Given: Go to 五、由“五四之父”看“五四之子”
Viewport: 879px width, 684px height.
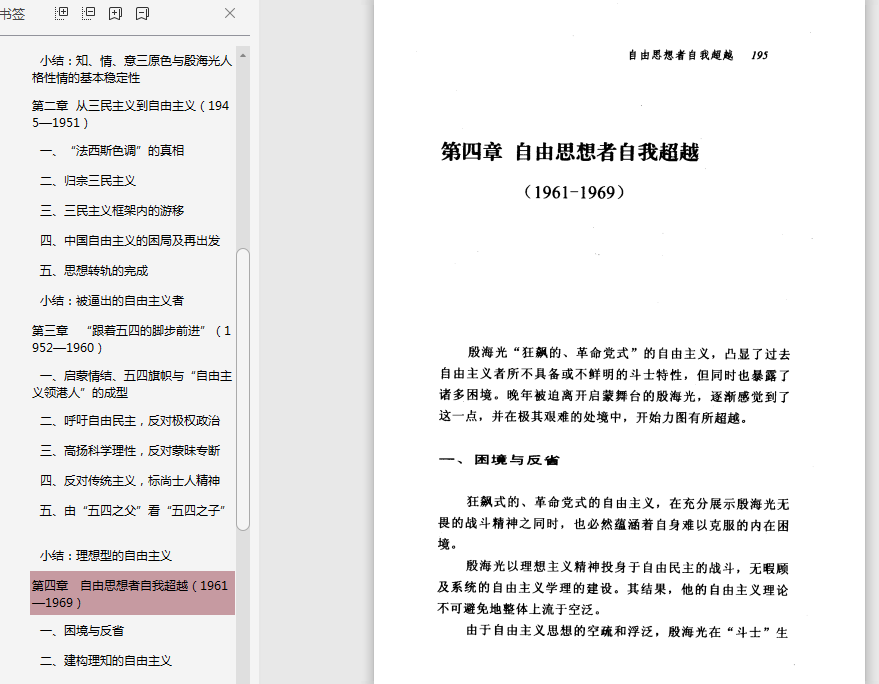Looking at the screenshot, I should pos(132,511).
